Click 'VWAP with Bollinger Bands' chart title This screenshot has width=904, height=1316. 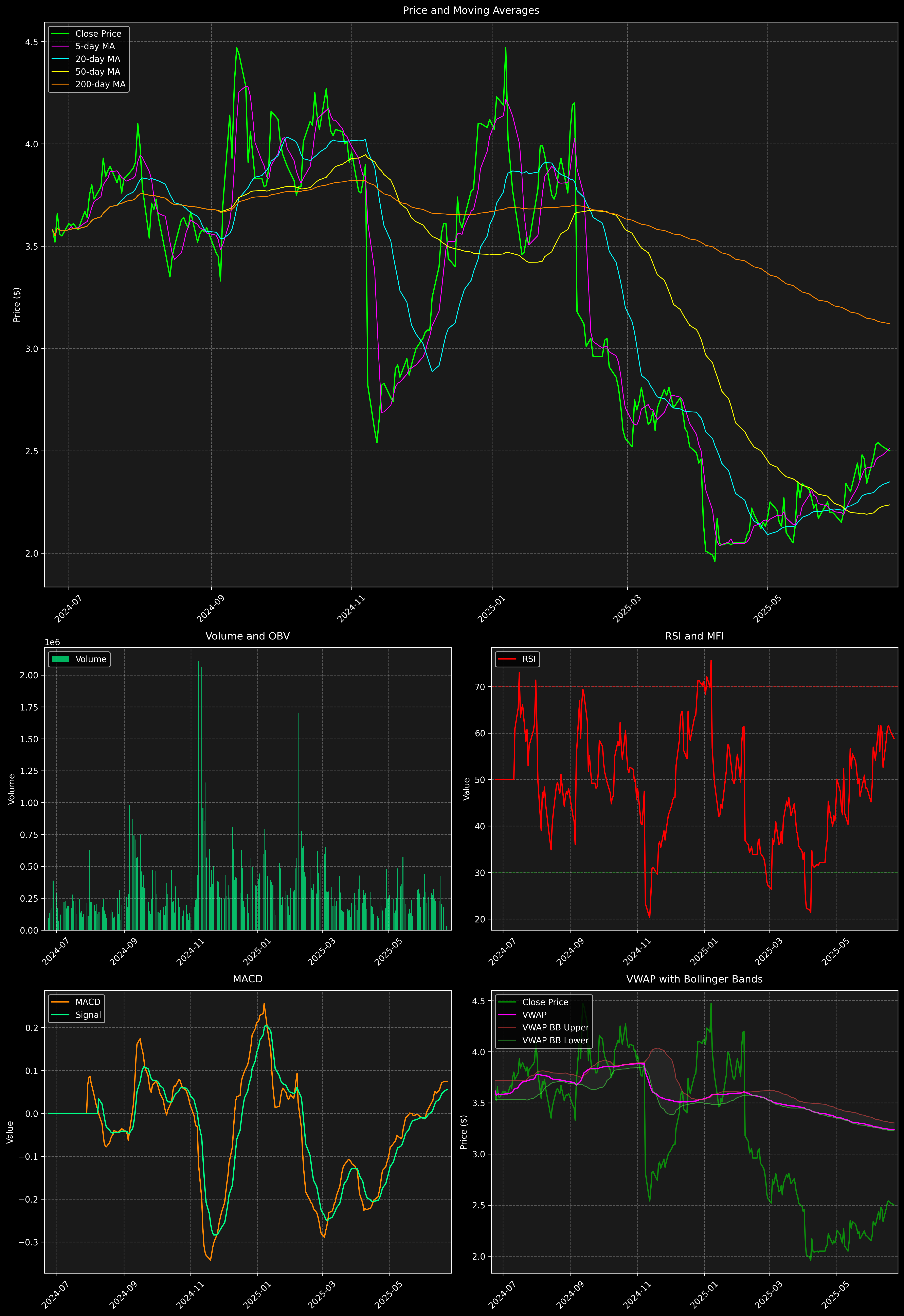pyautogui.click(x=694, y=979)
